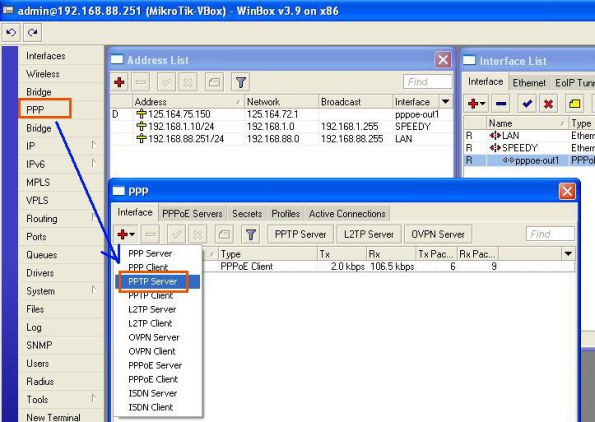Close the Address List window

443,60
